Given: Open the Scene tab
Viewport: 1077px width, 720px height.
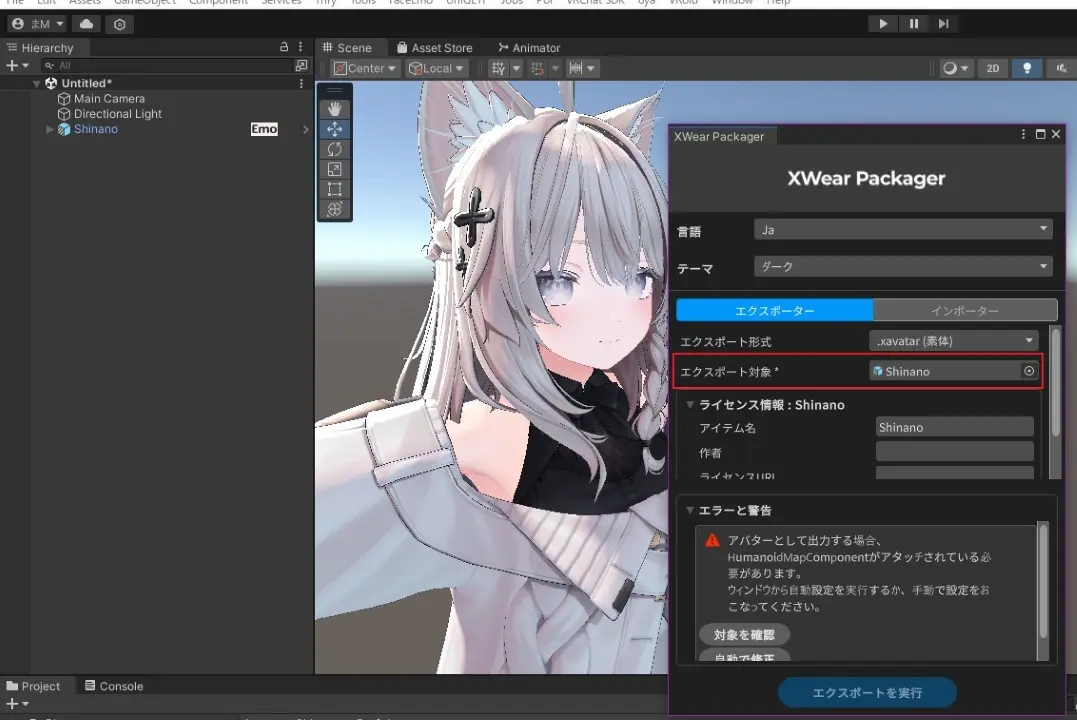Looking at the screenshot, I should tap(348, 47).
